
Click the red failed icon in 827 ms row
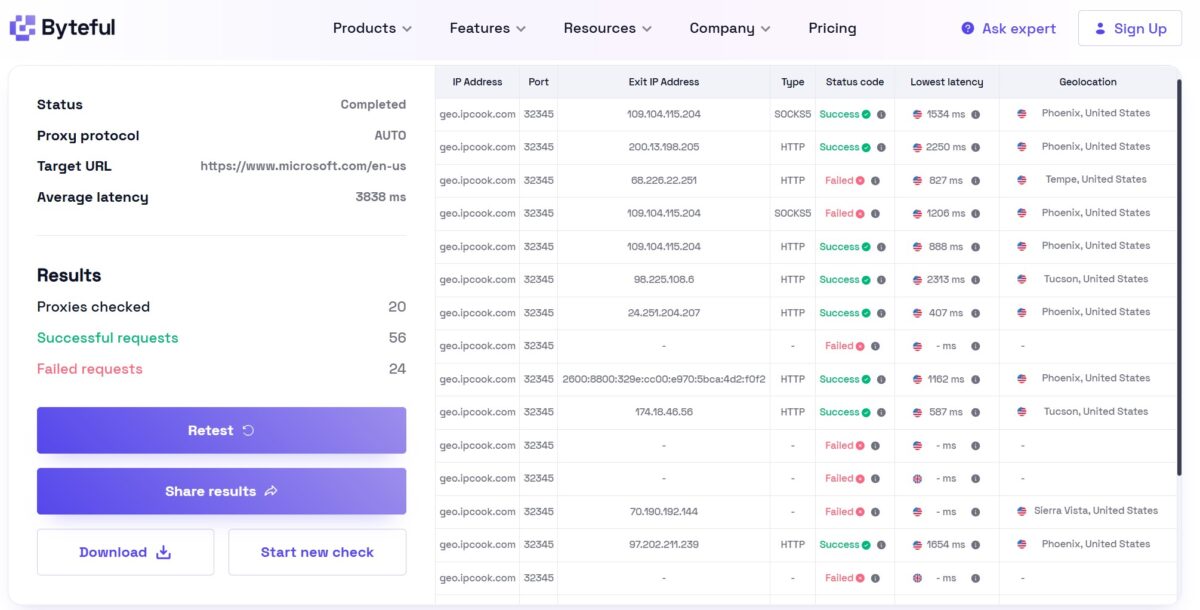[x=860, y=181]
